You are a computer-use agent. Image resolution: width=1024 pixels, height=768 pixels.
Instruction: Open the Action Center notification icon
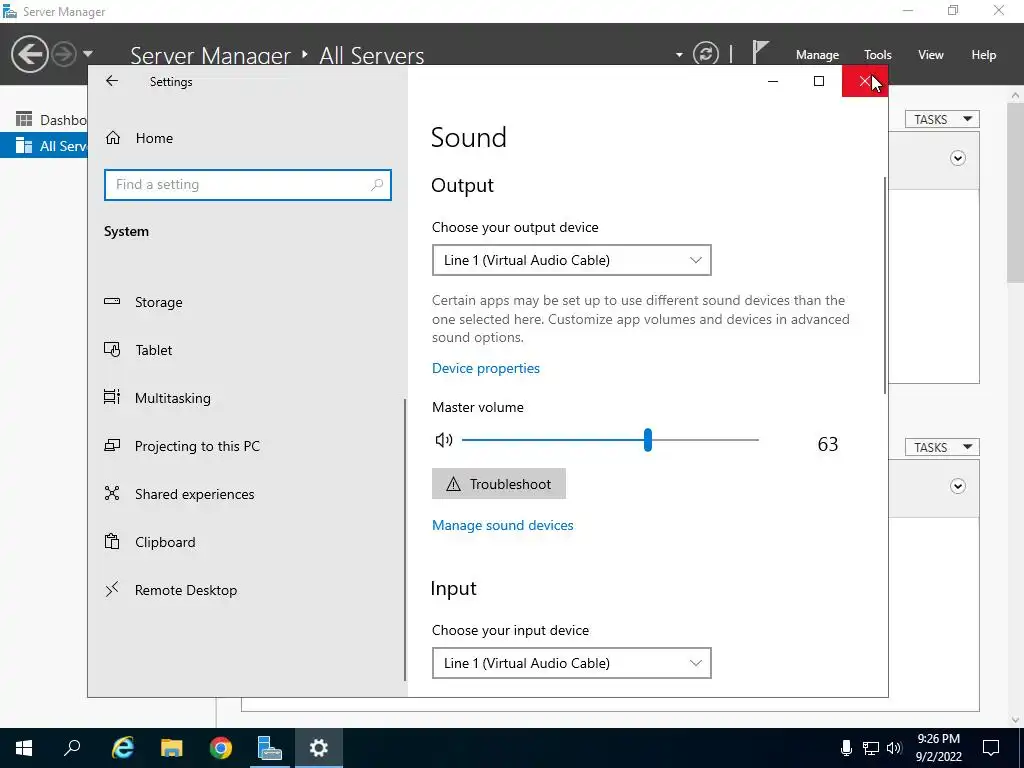[991, 748]
